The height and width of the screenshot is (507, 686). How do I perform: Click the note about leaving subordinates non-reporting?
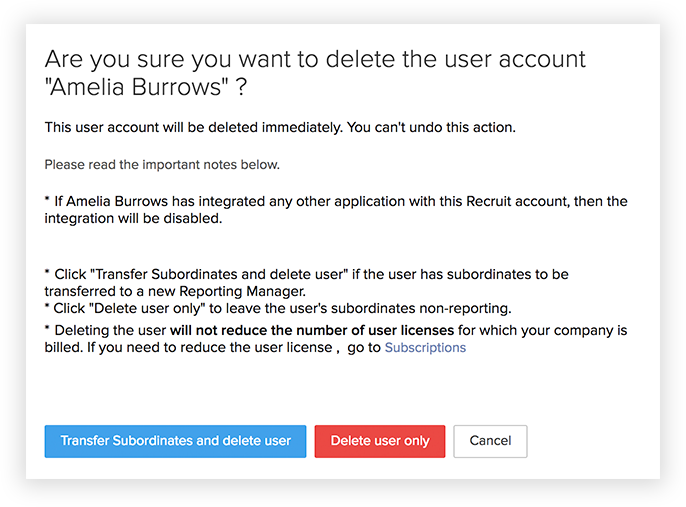pyautogui.click(x=277, y=307)
